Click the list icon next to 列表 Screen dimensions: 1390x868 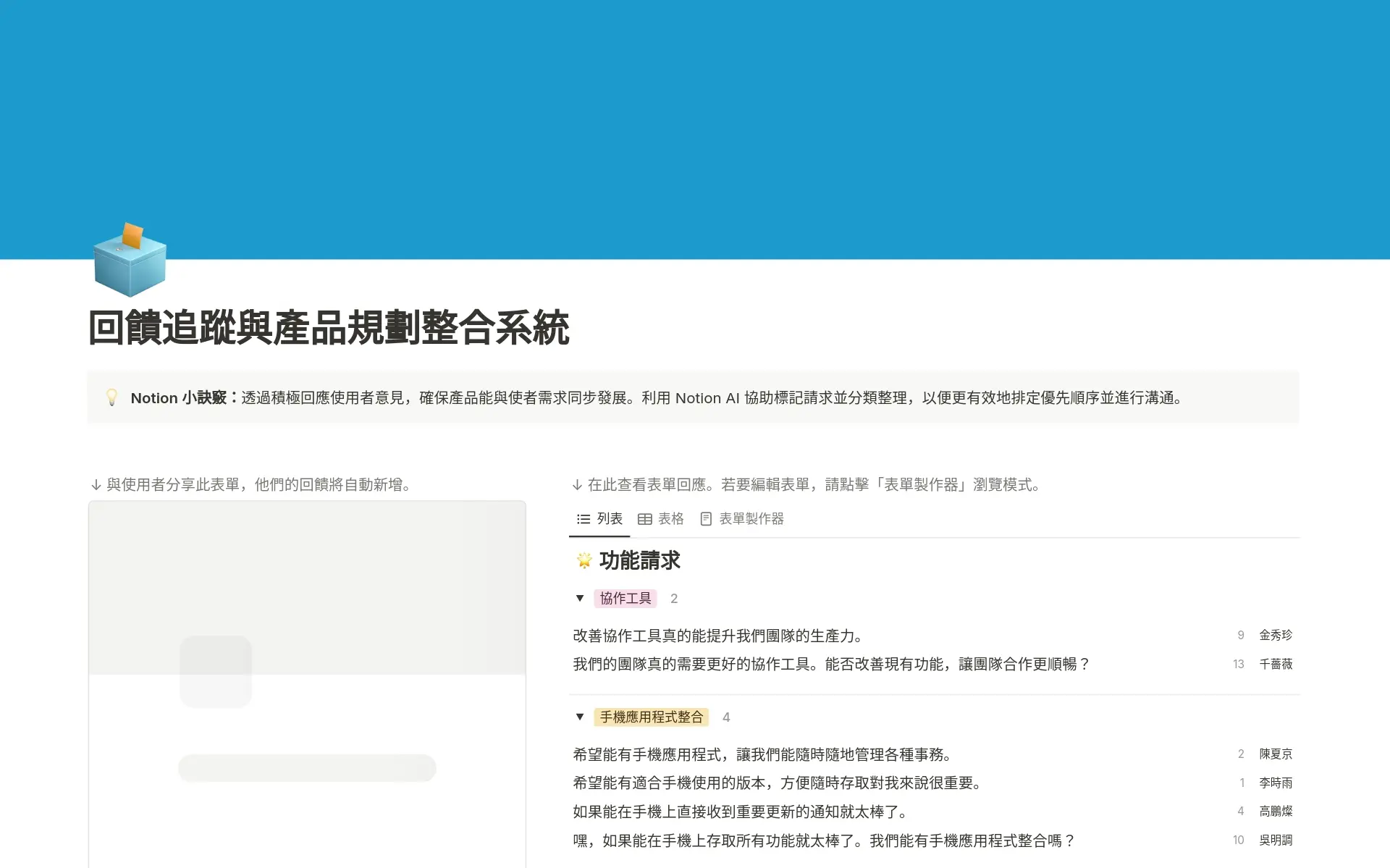(x=582, y=518)
